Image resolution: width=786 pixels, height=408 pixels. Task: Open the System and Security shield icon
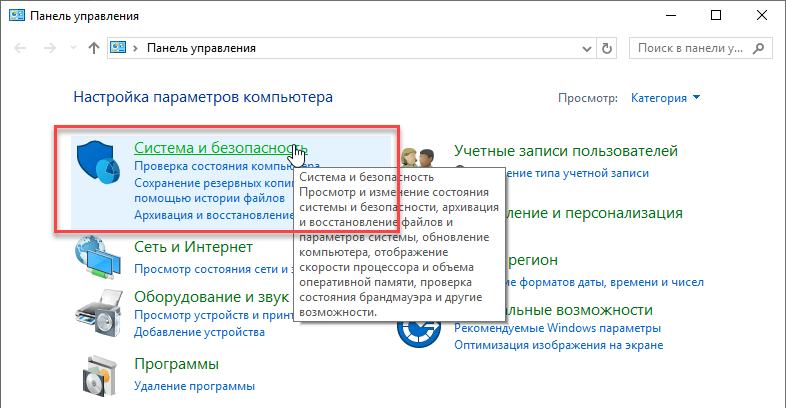(98, 161)
